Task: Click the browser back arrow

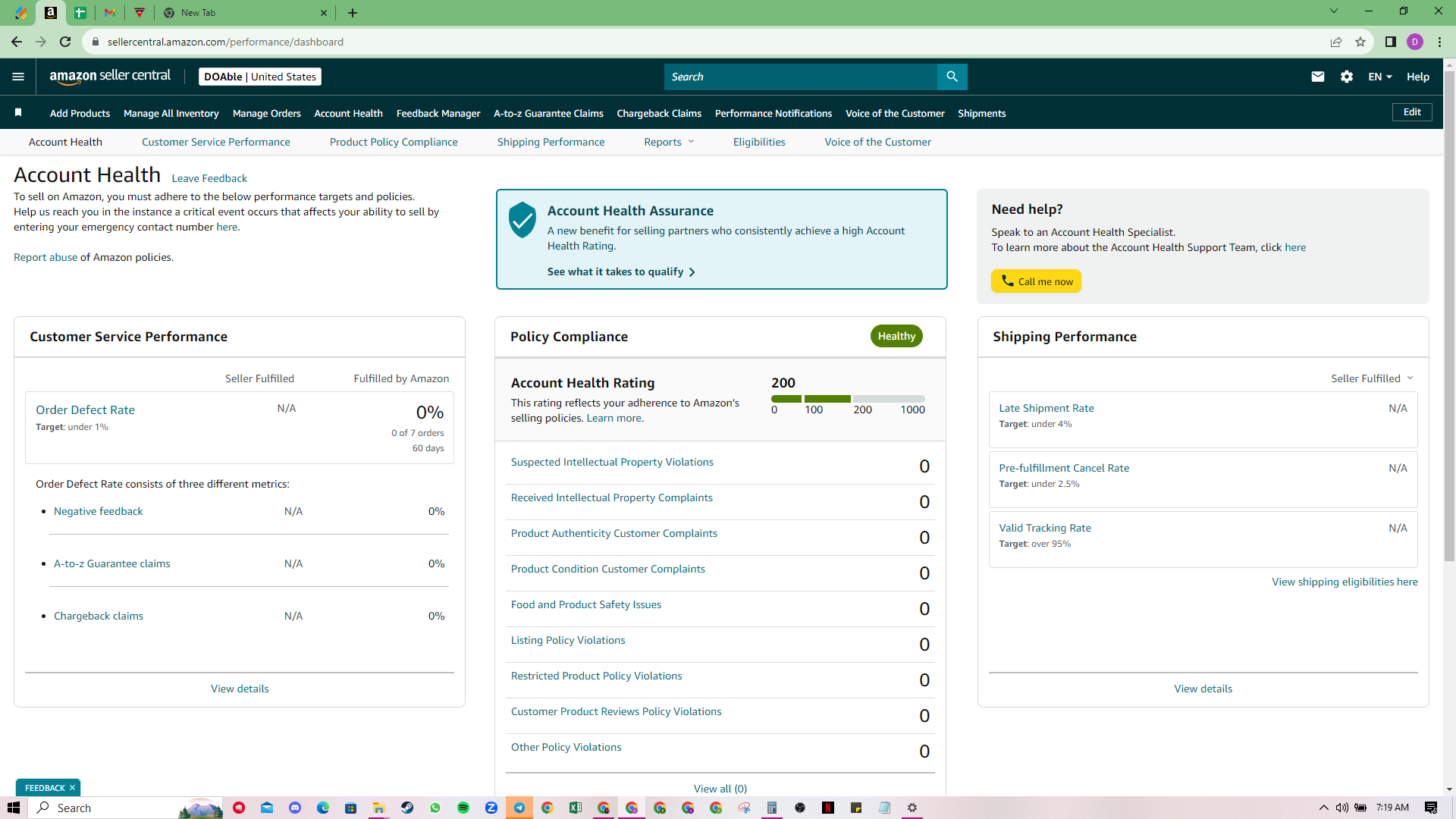Action: point(17,42)
